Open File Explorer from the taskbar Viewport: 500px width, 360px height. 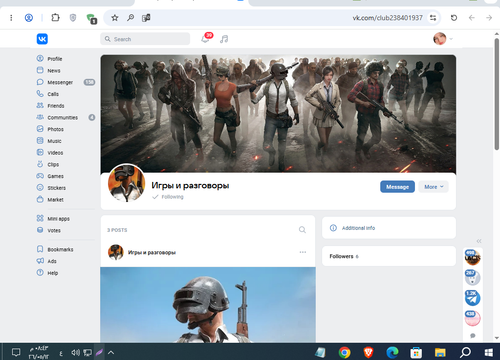point(440,352)
